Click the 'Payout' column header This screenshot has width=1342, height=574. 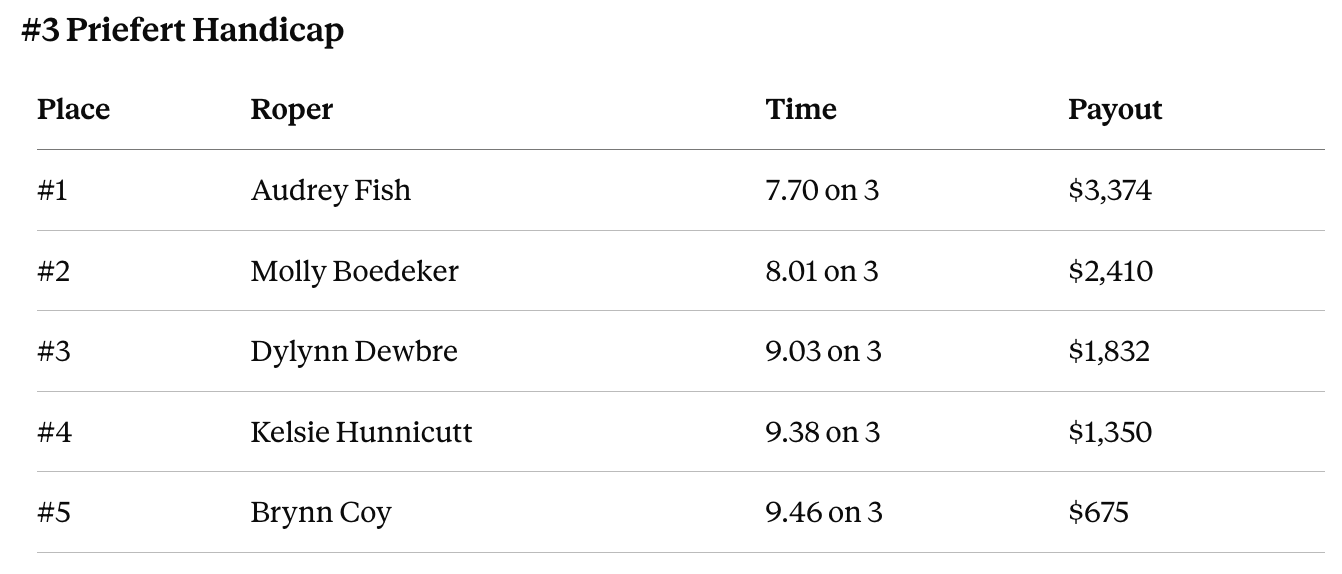point(1115,110)
